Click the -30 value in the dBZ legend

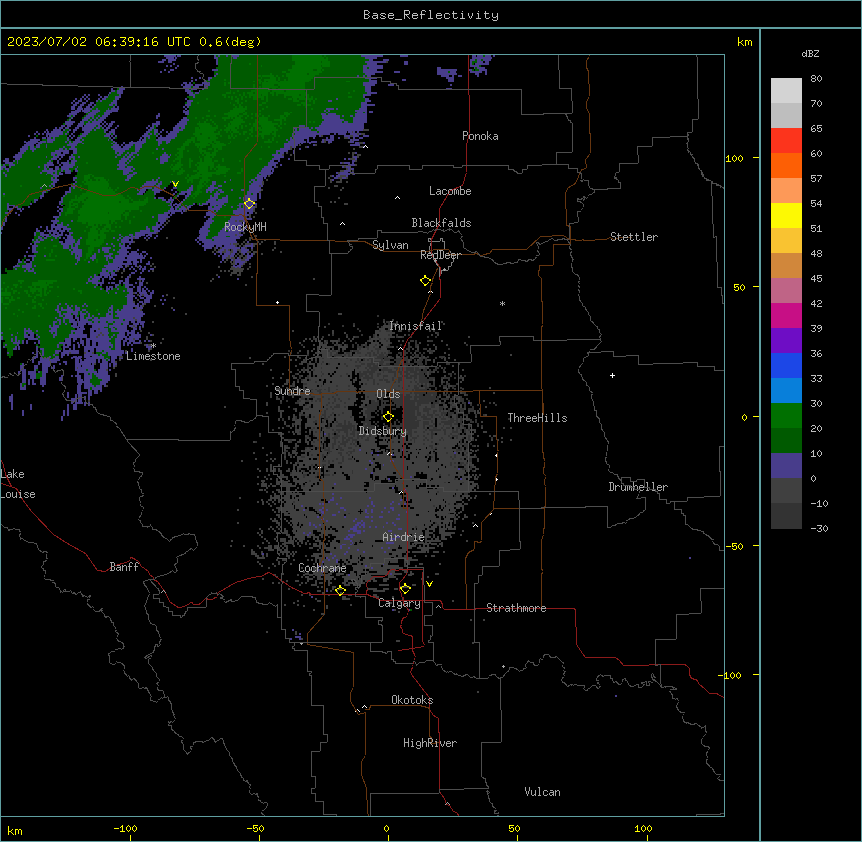[819, 528]
